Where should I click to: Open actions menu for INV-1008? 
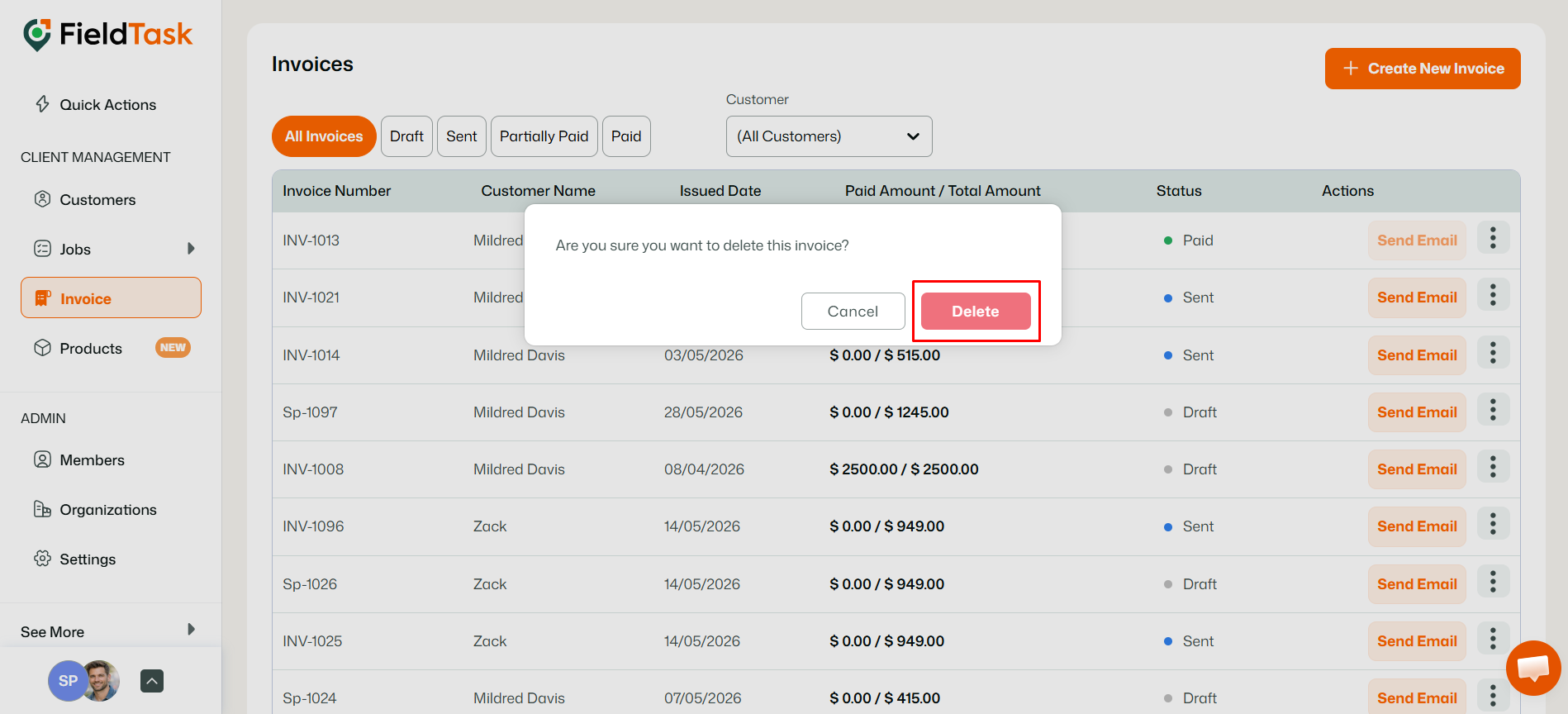1493,467
